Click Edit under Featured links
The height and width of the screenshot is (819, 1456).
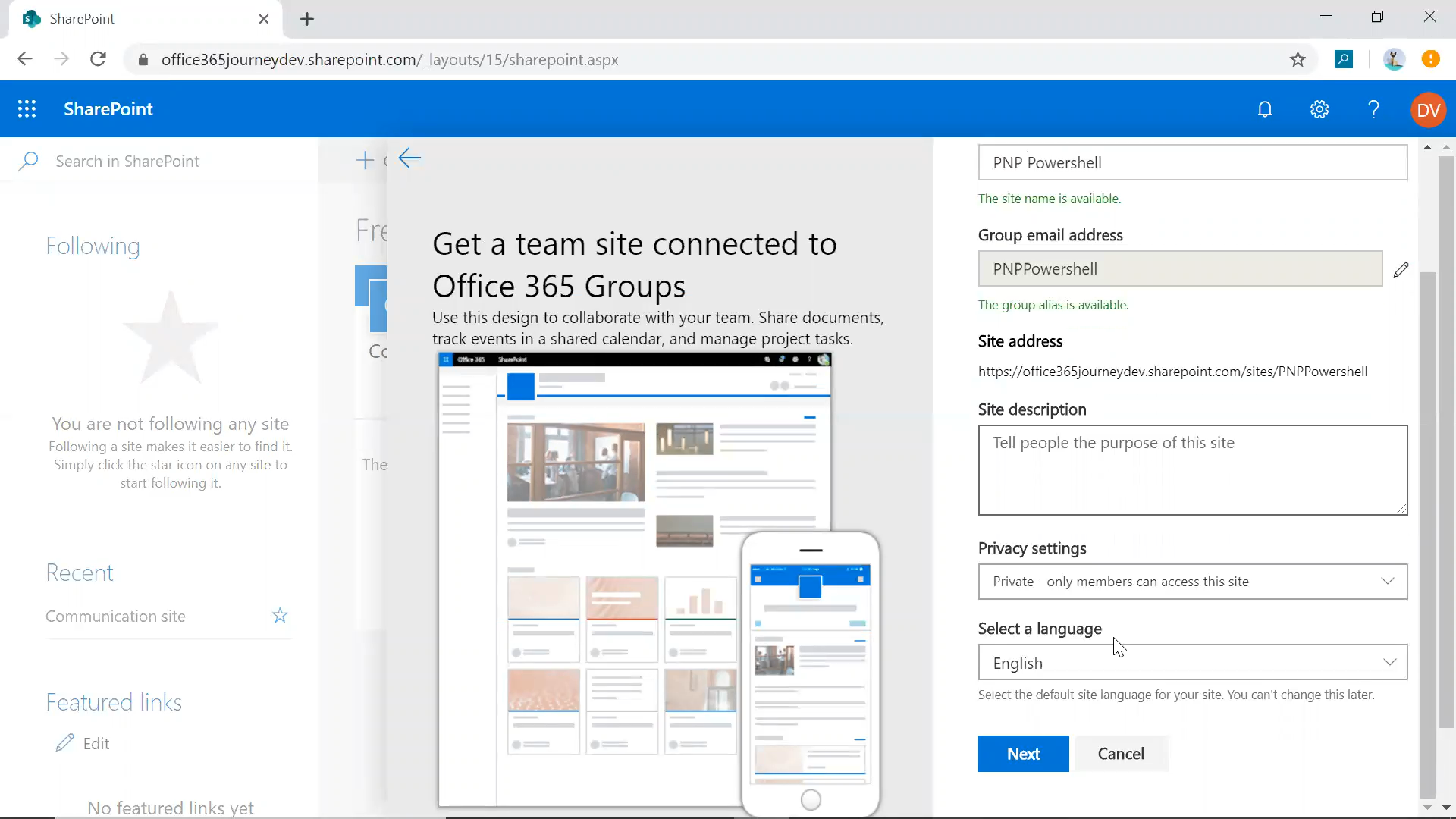click(x=96, y=744)
